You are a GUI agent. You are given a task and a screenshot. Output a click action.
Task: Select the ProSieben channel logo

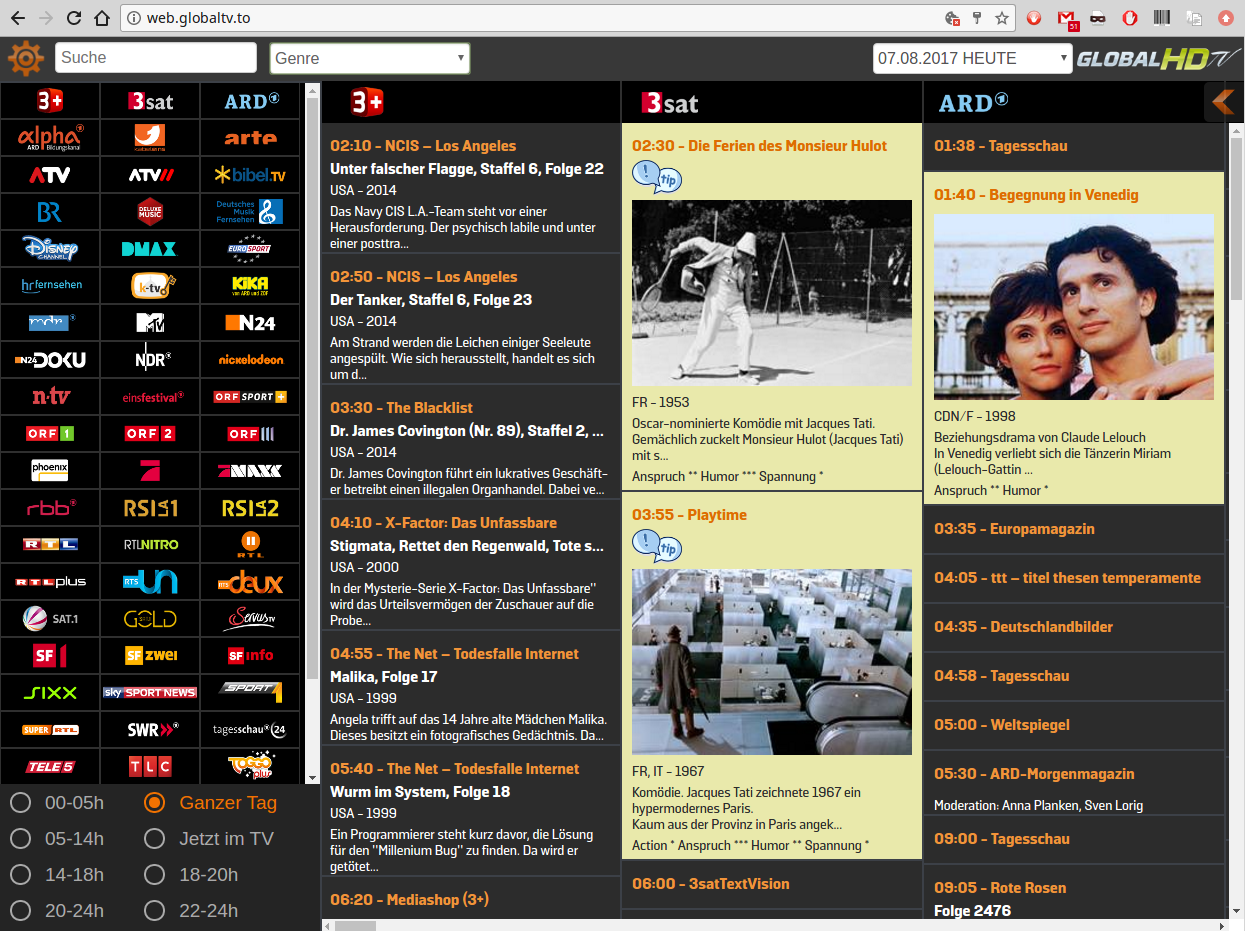click(150, 470)
